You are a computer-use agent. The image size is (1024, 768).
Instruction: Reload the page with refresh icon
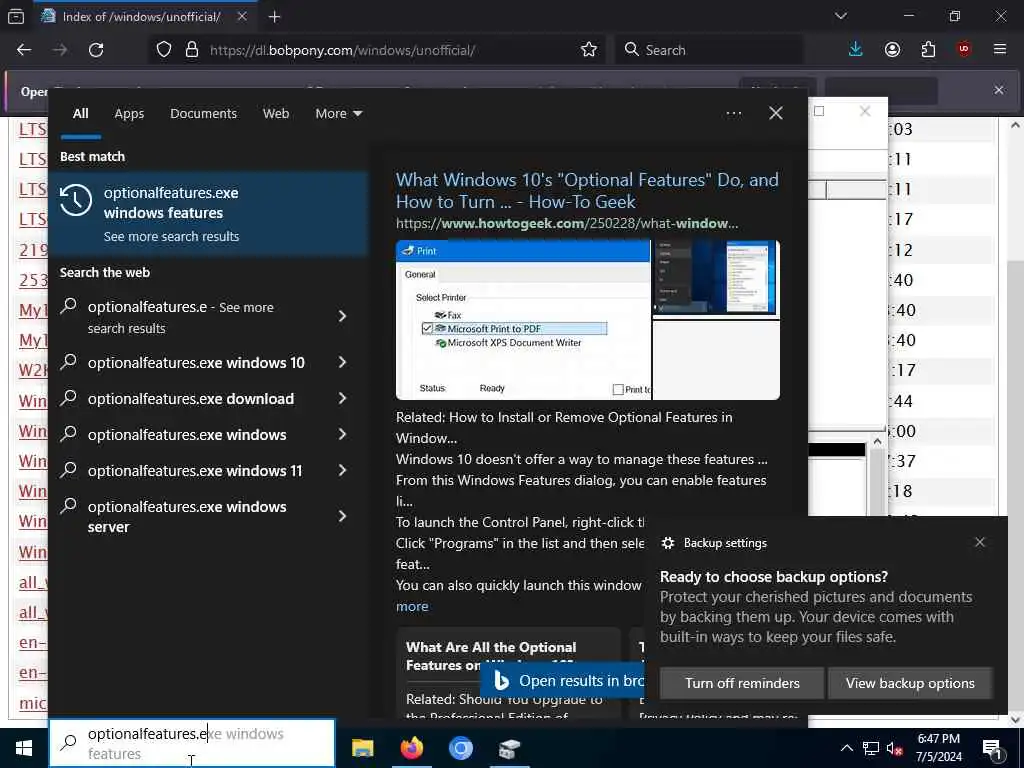pos(96,50)
